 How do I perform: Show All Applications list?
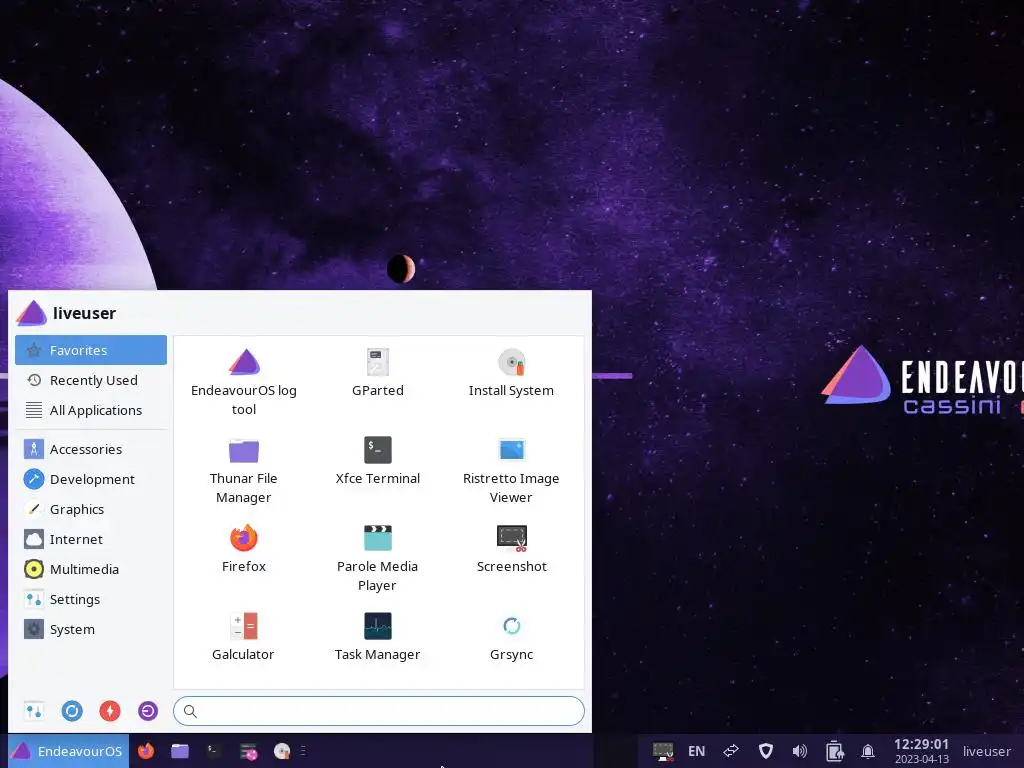(x=91, y=410)
